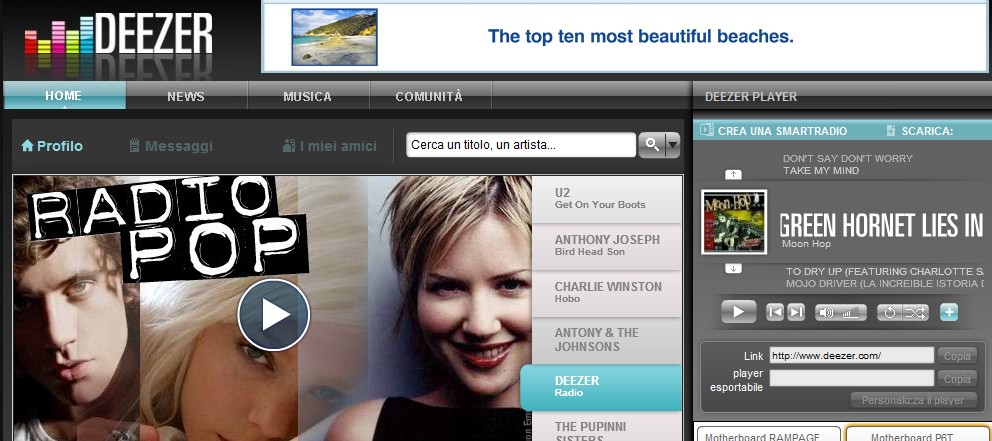Toggle shuffle mode
Image resolution: width=992 pixels, height=441 pixels.
coord(916,313)
